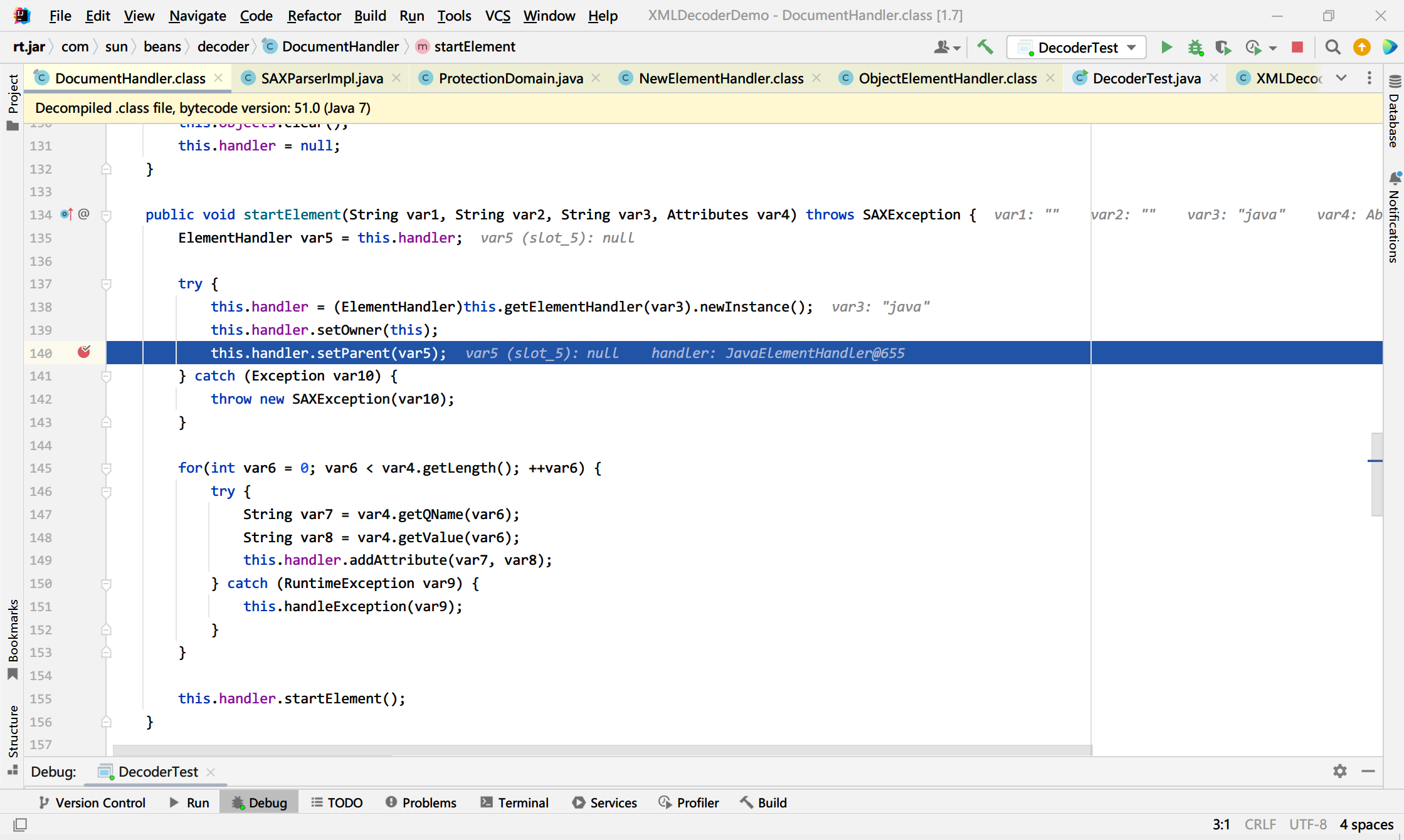The width and height of the screenshot is (1404, 840).
Task: Open the Build tool window
Action: 763,802
